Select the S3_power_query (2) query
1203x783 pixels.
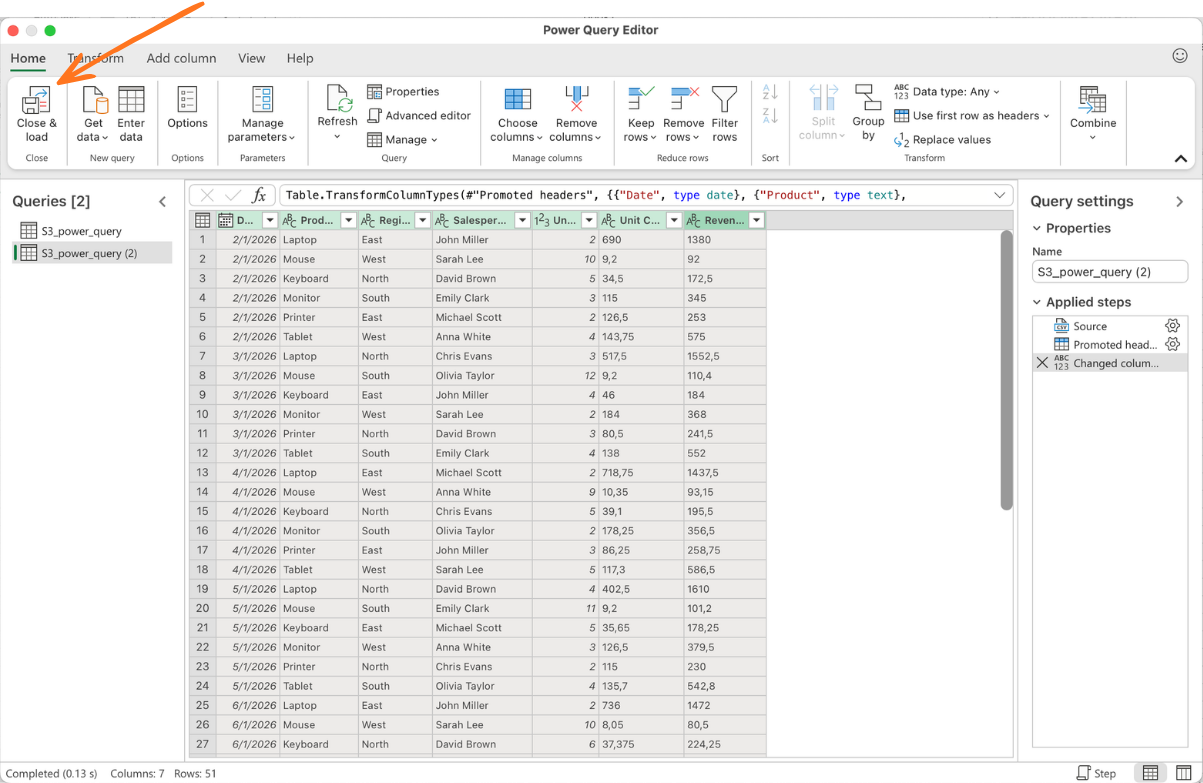[91, 254]
